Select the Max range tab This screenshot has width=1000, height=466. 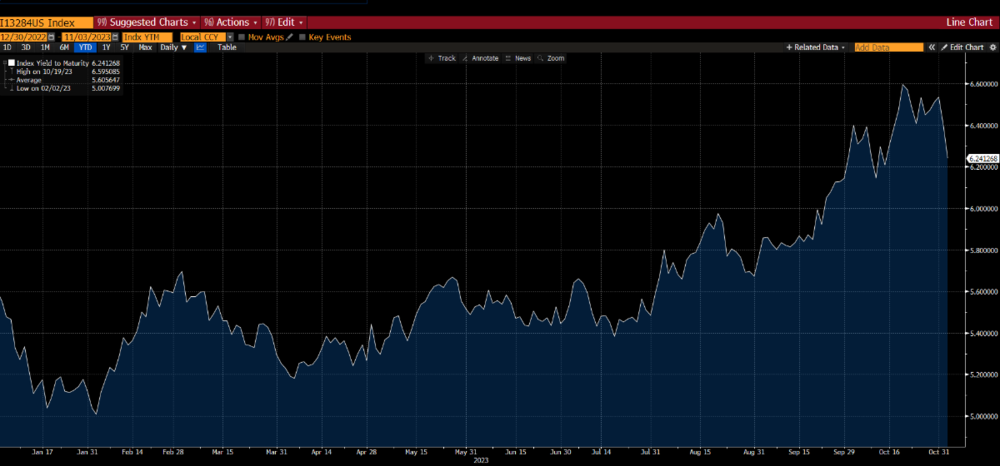[145, 47]
